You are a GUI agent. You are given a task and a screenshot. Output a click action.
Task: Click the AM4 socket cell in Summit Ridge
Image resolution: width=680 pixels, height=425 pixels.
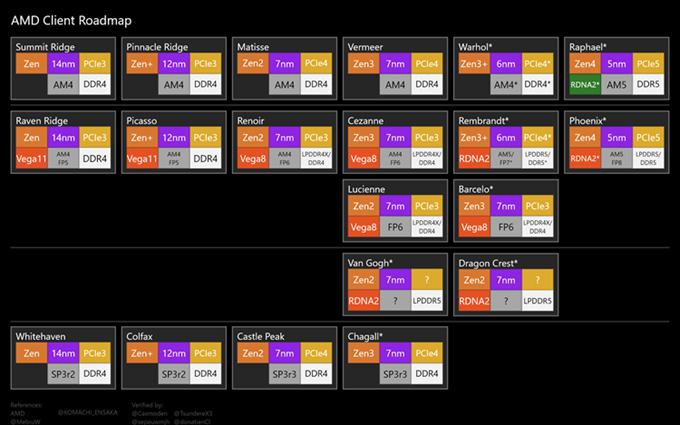click(63, 85)
